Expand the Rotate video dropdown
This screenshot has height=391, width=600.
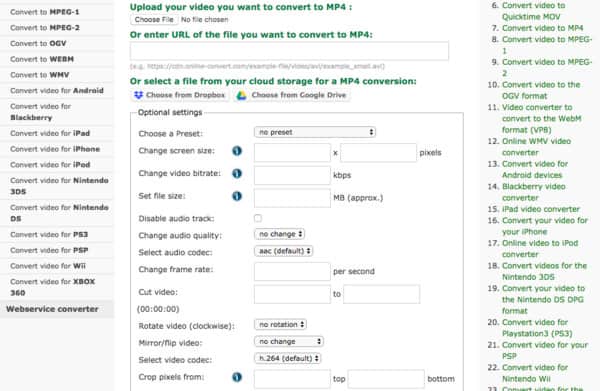280,324
